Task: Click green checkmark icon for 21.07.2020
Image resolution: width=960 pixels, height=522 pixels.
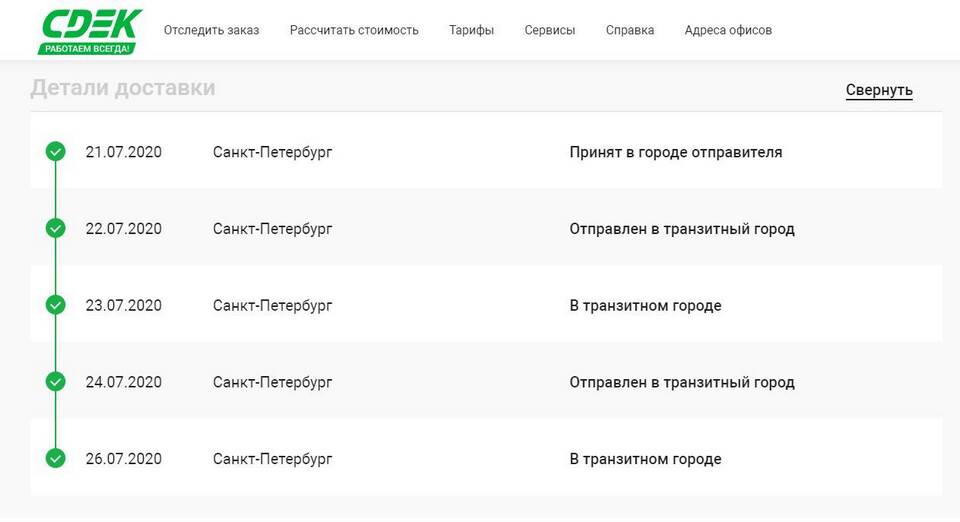Action: 56,152
